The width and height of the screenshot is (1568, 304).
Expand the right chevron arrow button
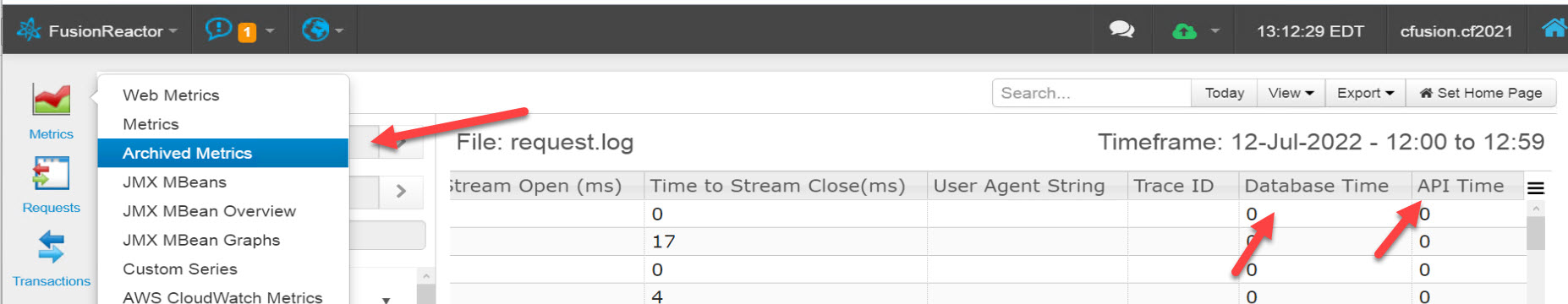[402, 192]
